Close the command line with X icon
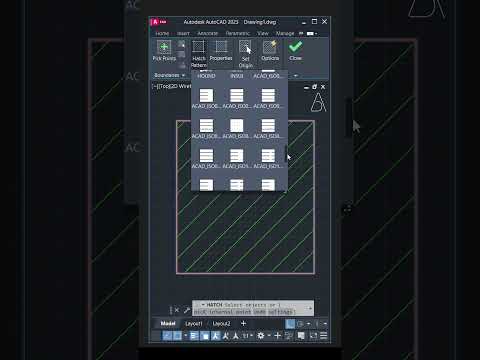The height and width of the screenshot is (360, 480). (177, 310)
